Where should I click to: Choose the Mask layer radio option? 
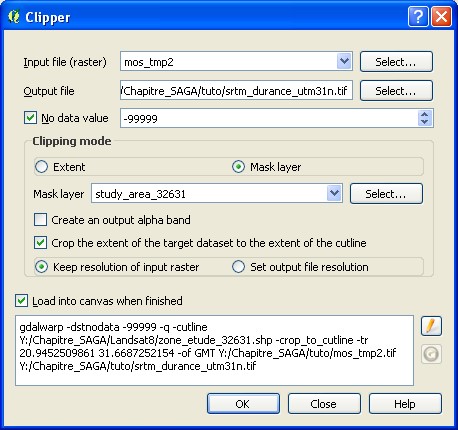(238, 167)
